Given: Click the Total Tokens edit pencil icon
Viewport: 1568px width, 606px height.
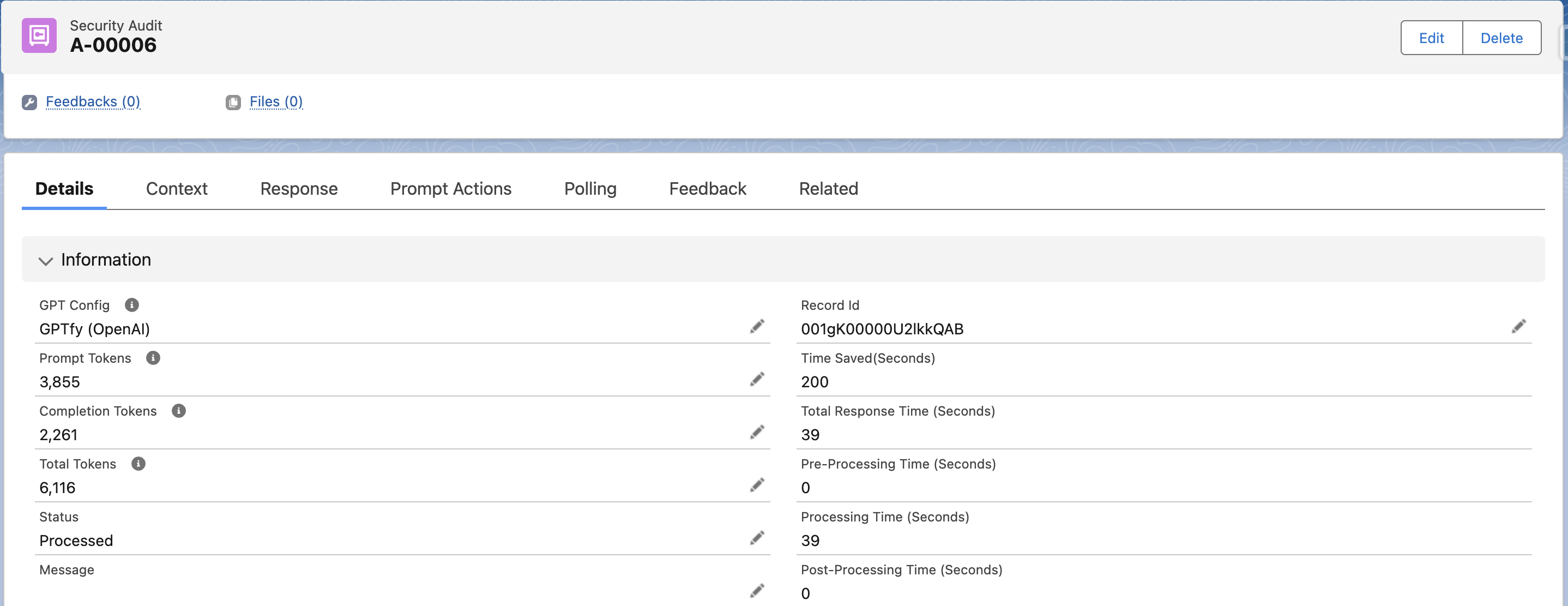Looking at the screenshot, I should [757, 485].
